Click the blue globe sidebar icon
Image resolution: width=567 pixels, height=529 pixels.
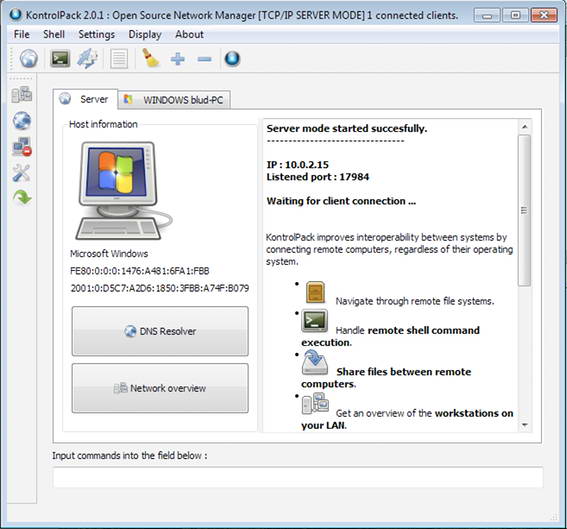click(22, 121)
